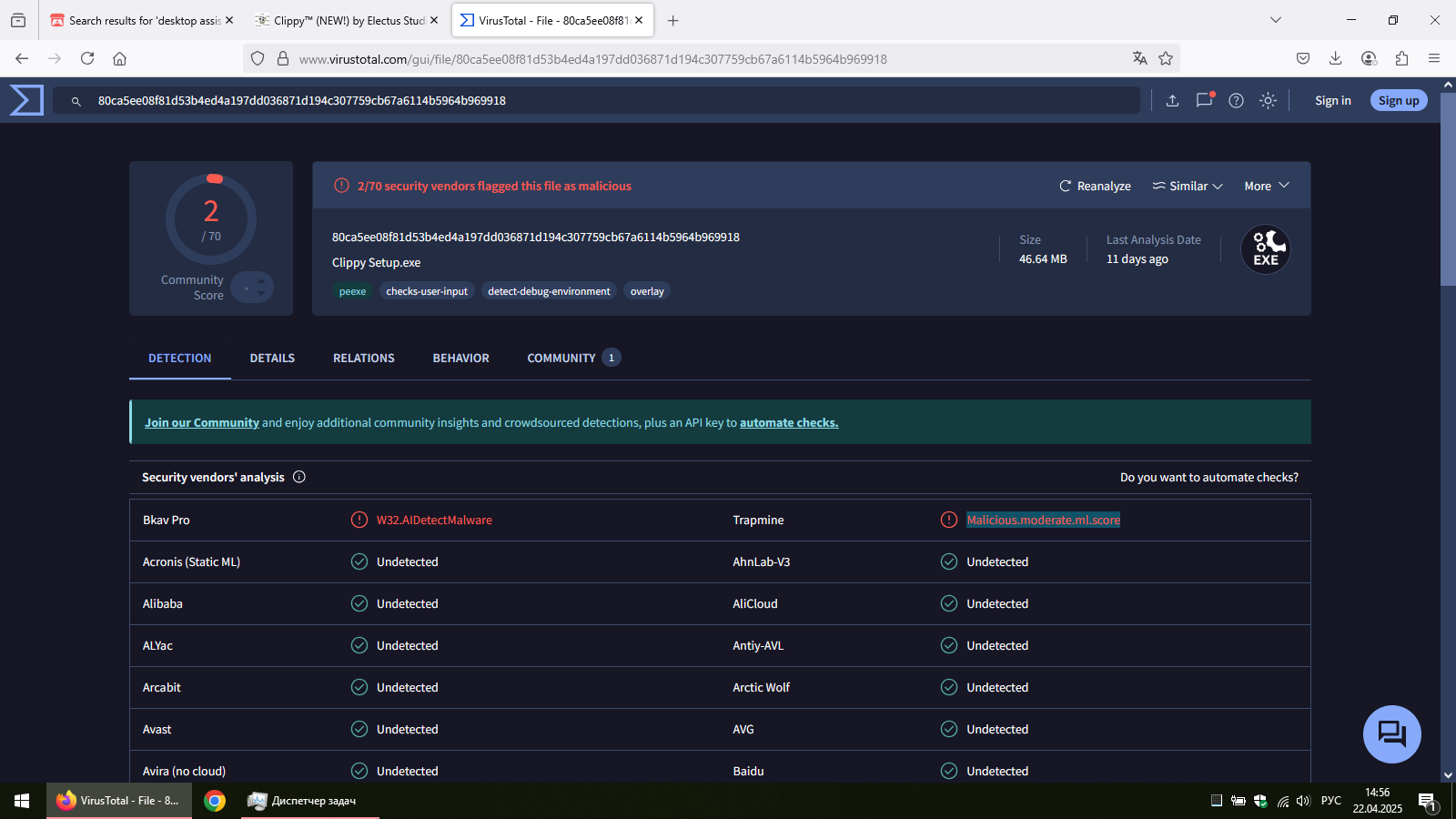Click the taskbar volume icon
The width and height of the screenshot is (1456, 819).
click(1303, 801)
